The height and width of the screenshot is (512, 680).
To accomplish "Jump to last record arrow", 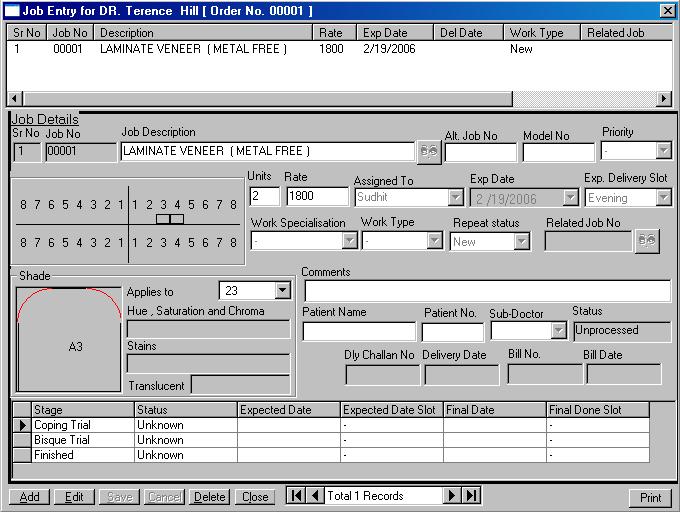I will click(471, 496).
